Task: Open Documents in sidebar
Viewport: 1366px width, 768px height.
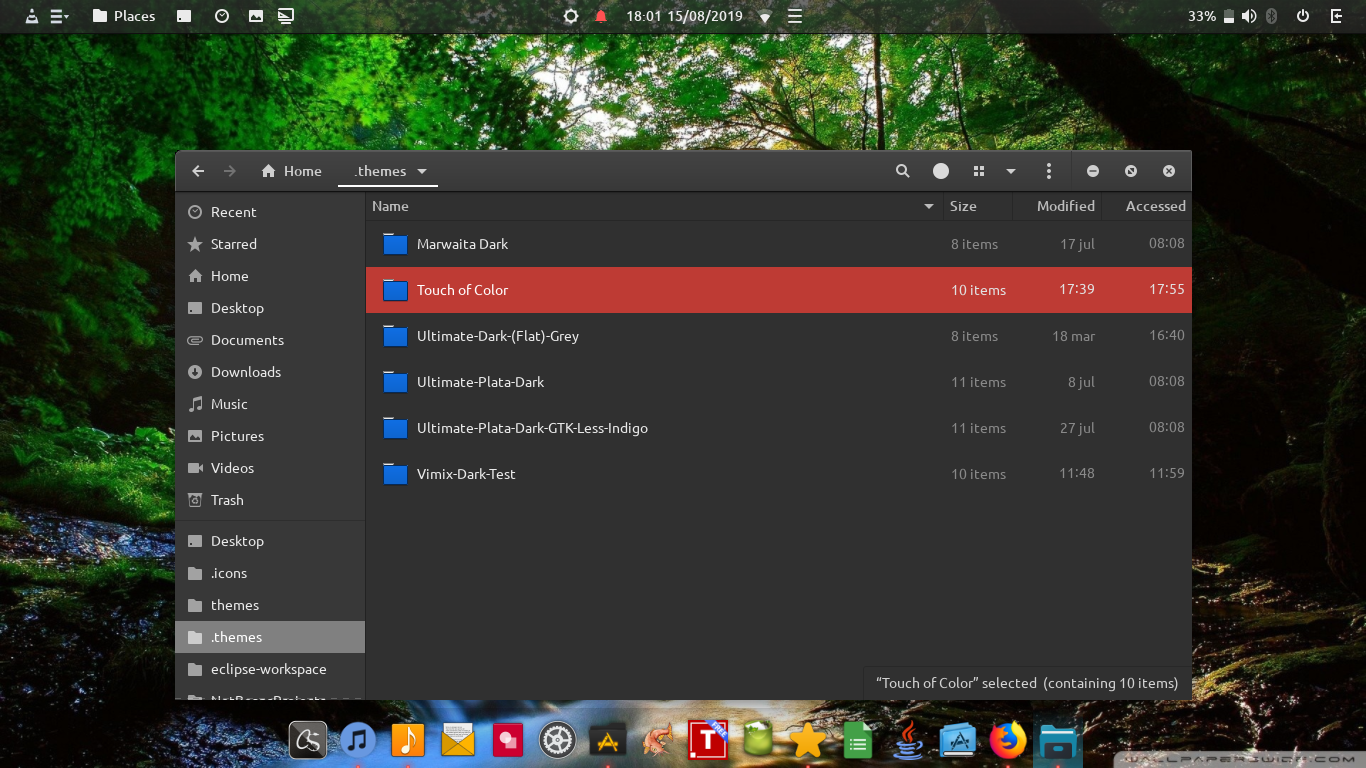Action: [x=270, y=340]
